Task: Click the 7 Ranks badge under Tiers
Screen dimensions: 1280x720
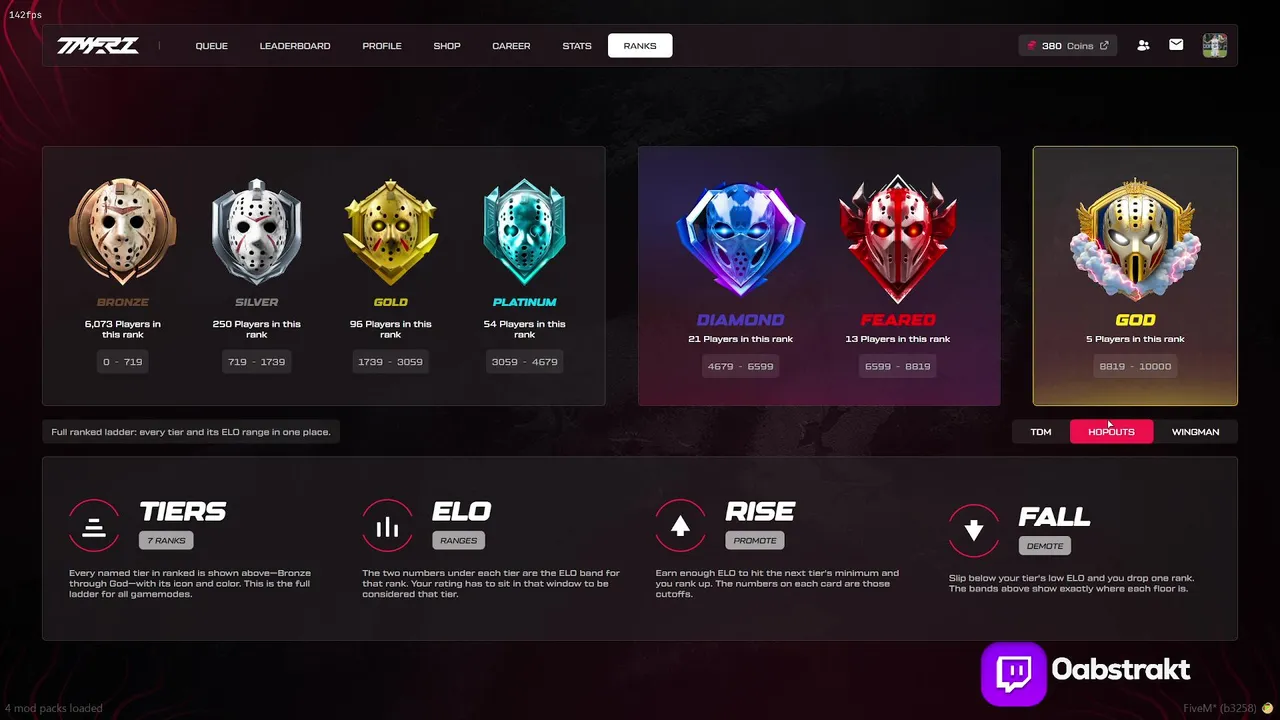Action: pos(166,540)
